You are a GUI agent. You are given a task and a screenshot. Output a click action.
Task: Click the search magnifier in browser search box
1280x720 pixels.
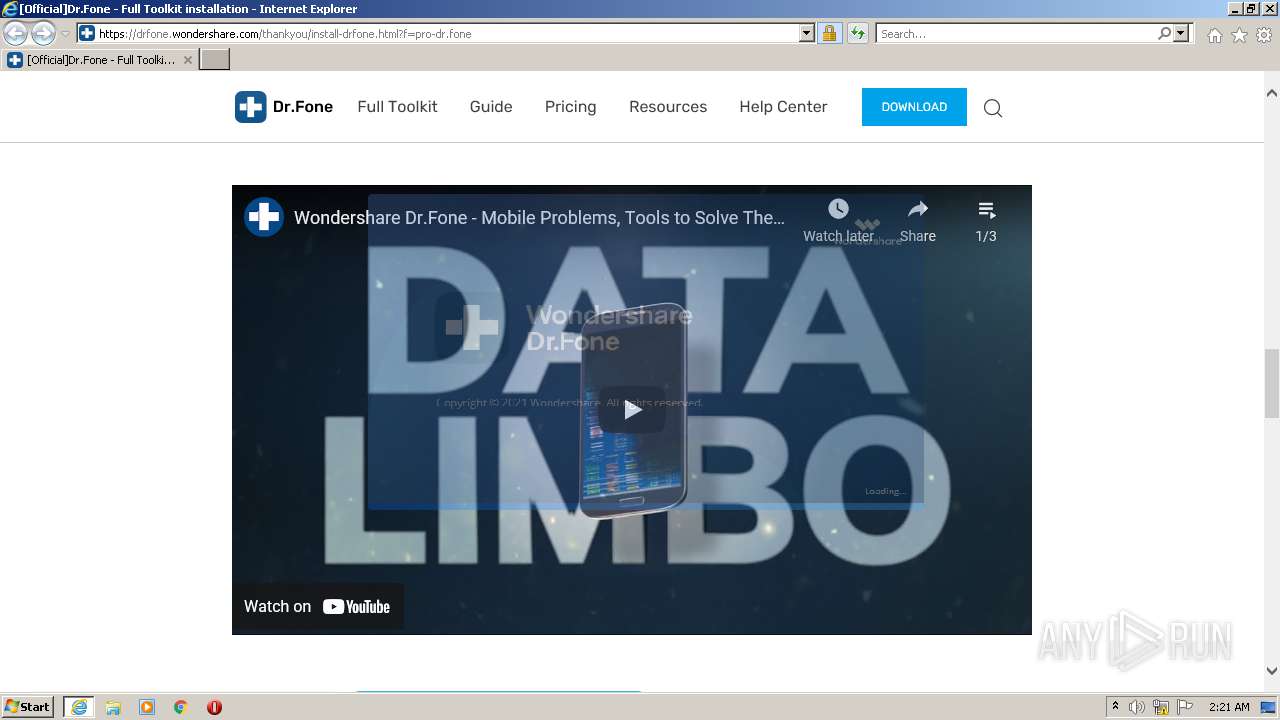pyautogui.click(x=1164, y=33)
